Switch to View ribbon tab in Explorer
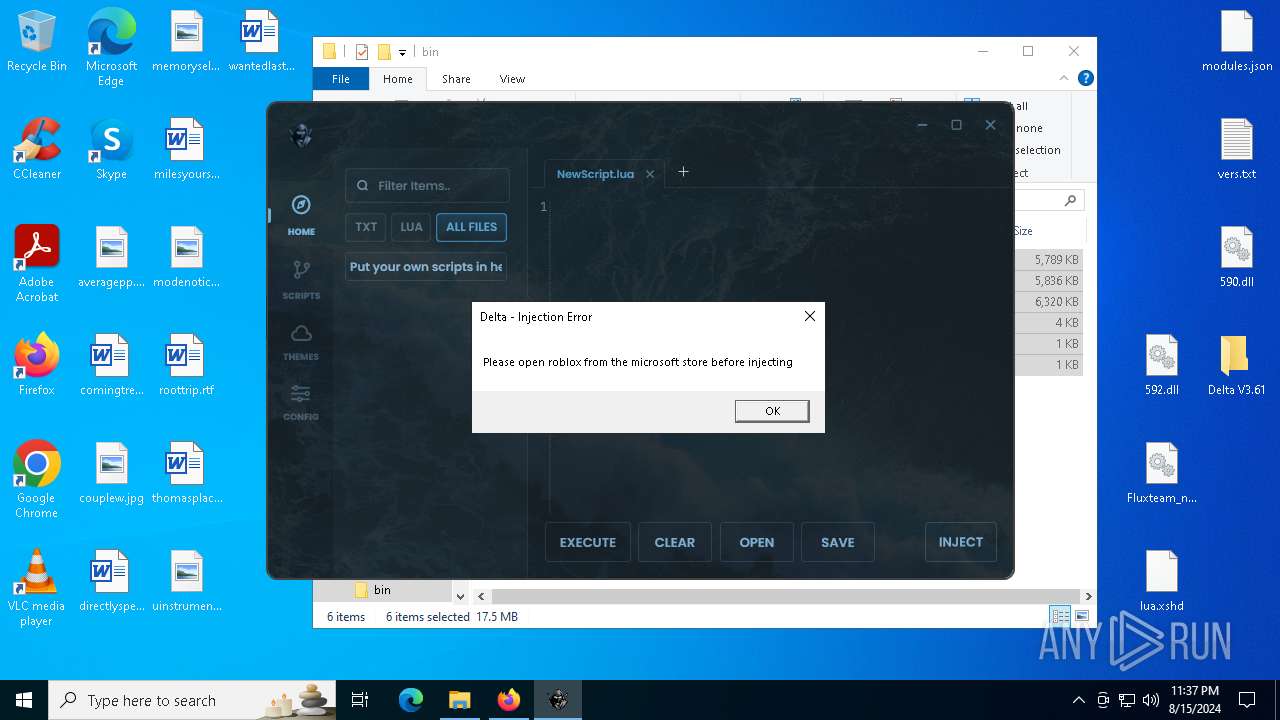The image size is (1280, 720). tap(512, 79)
